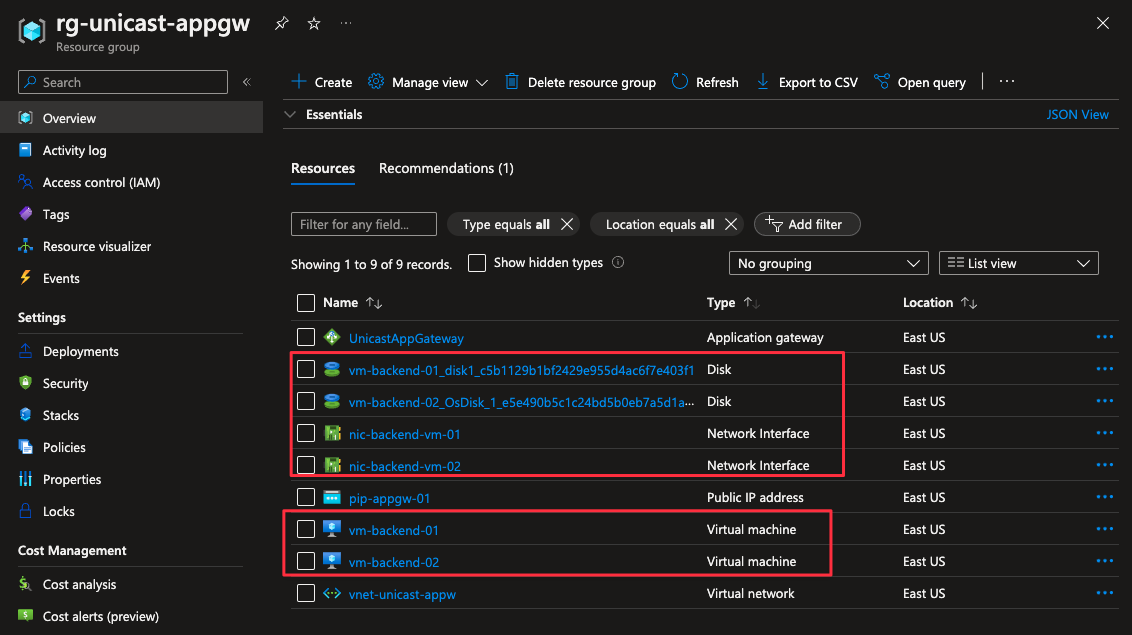Collapse the Essentials section
1132x635 pixels.
click(x=291, y=115)
